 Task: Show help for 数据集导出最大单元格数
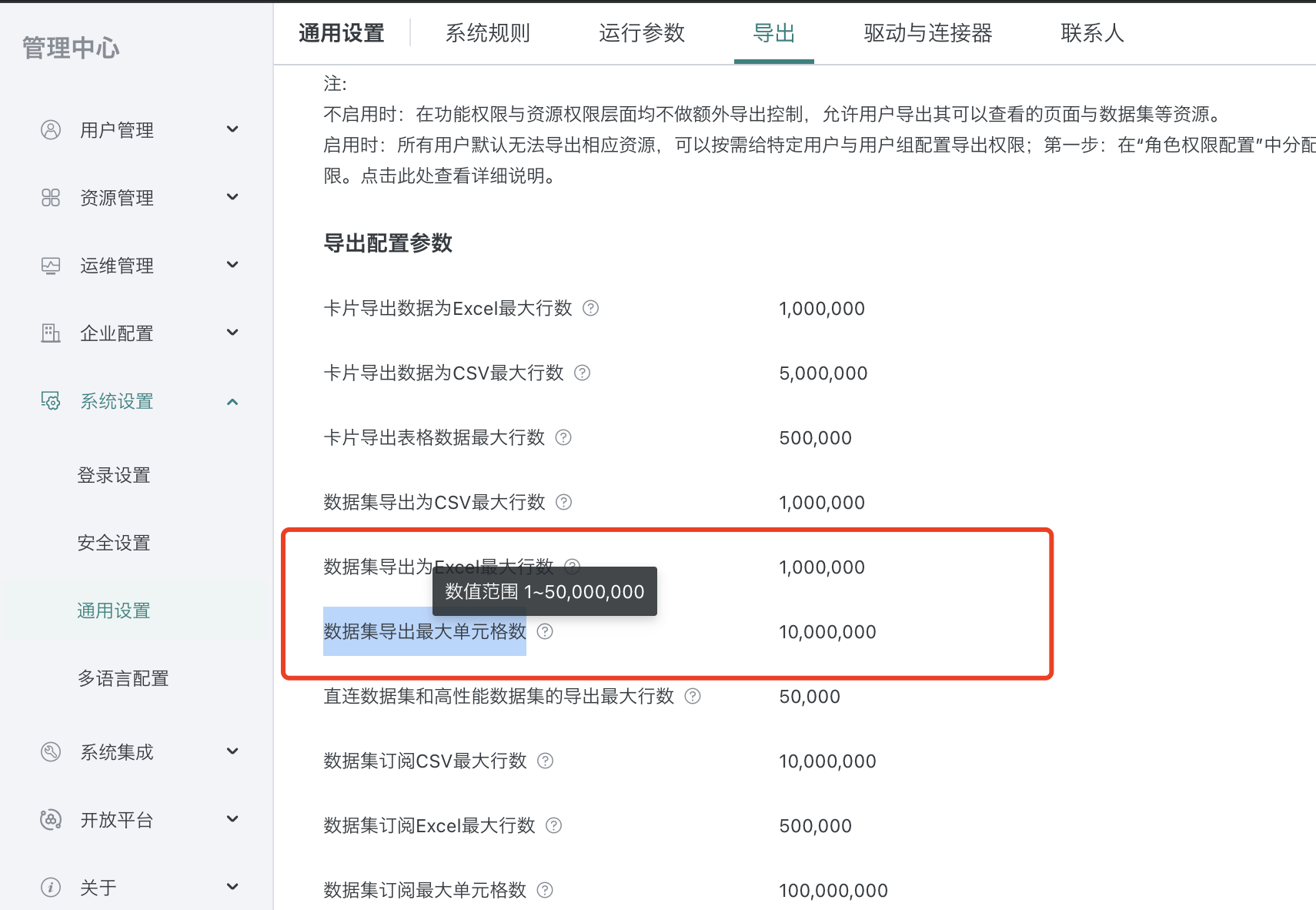coord(545,631)
